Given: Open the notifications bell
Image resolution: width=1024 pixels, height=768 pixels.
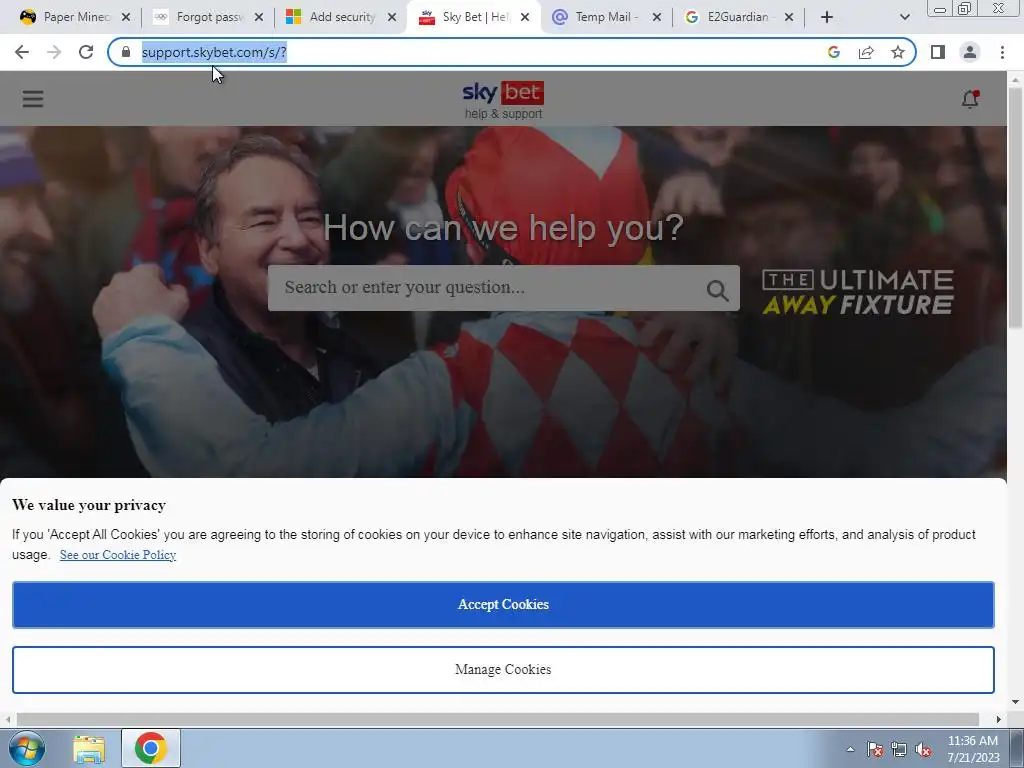Looking at the screenshot, I should pyautogui.click(x=970, y=99).
